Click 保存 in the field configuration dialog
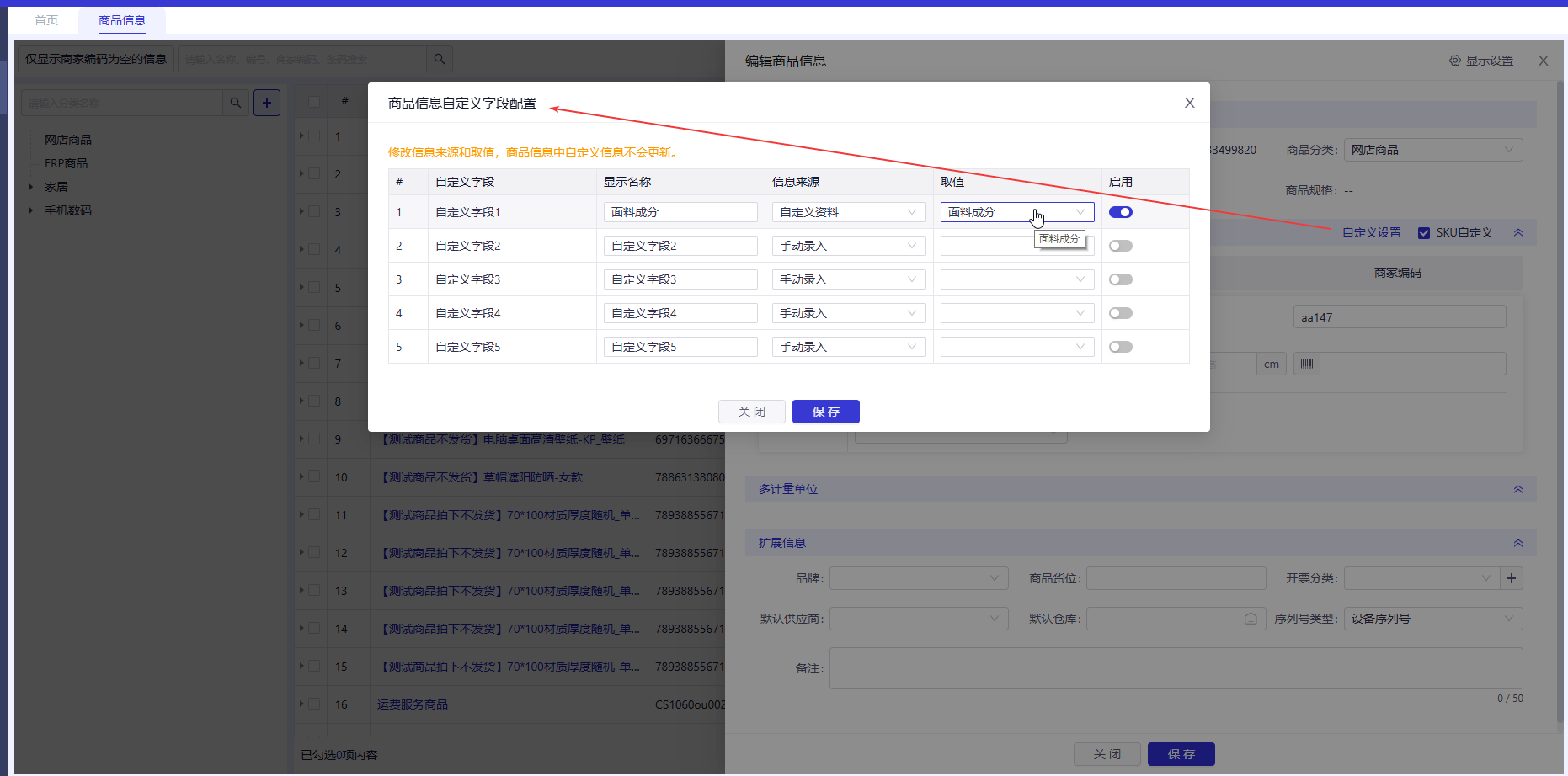 point(826,412)
